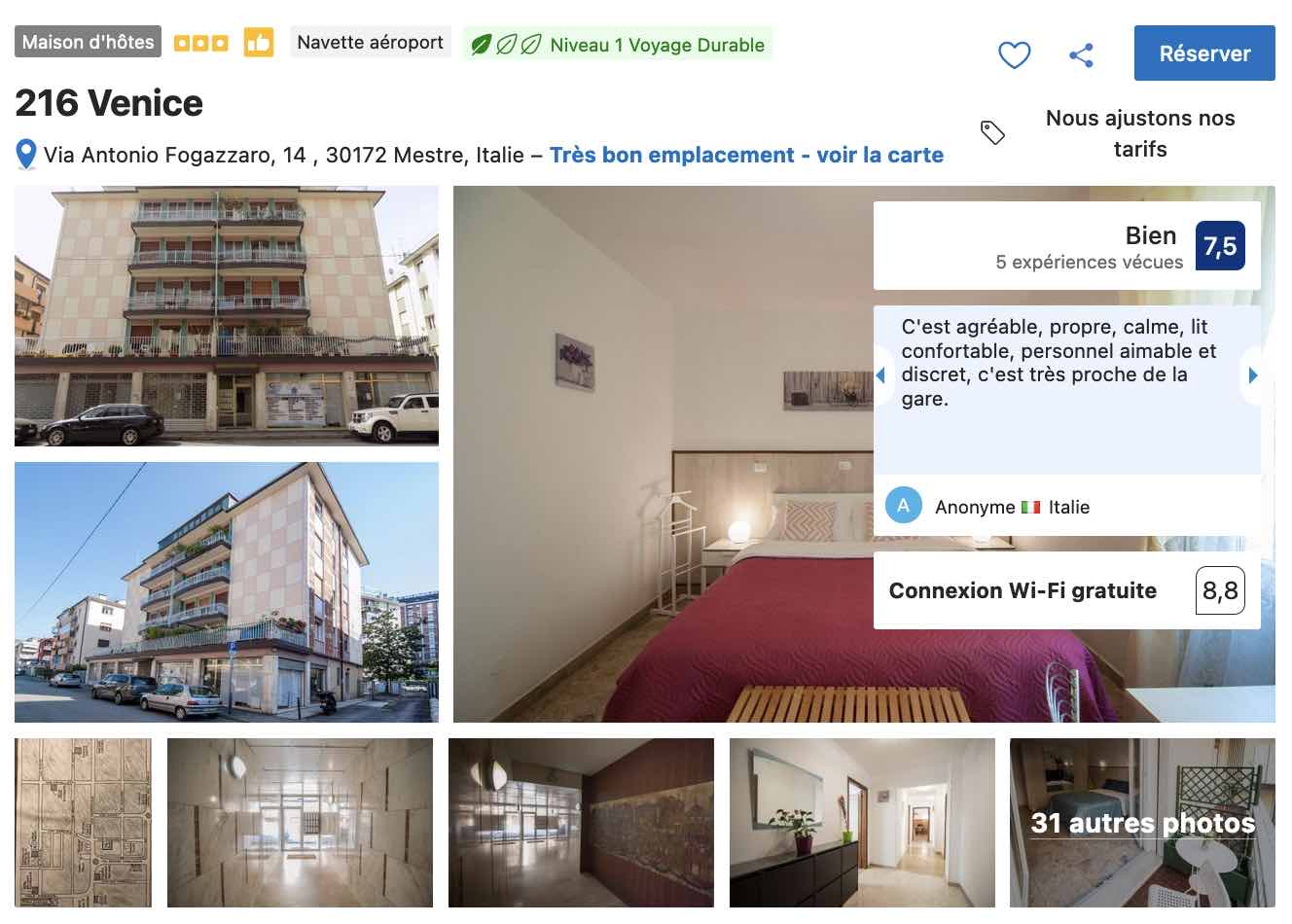Open 'Très bon emplacement - voir la carte' link

pos(746,155)
